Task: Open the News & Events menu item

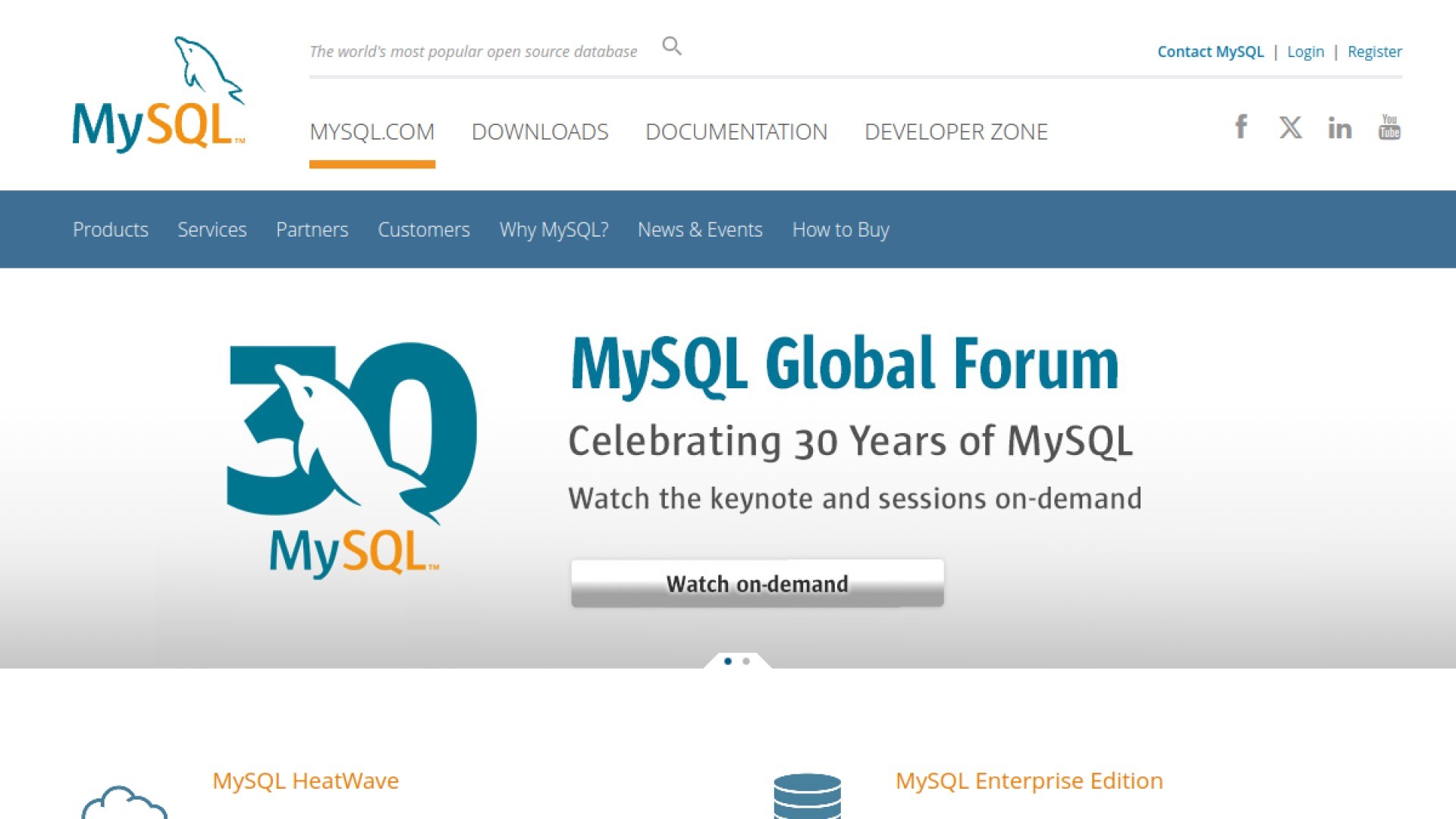Action: [x=699, y=230]
